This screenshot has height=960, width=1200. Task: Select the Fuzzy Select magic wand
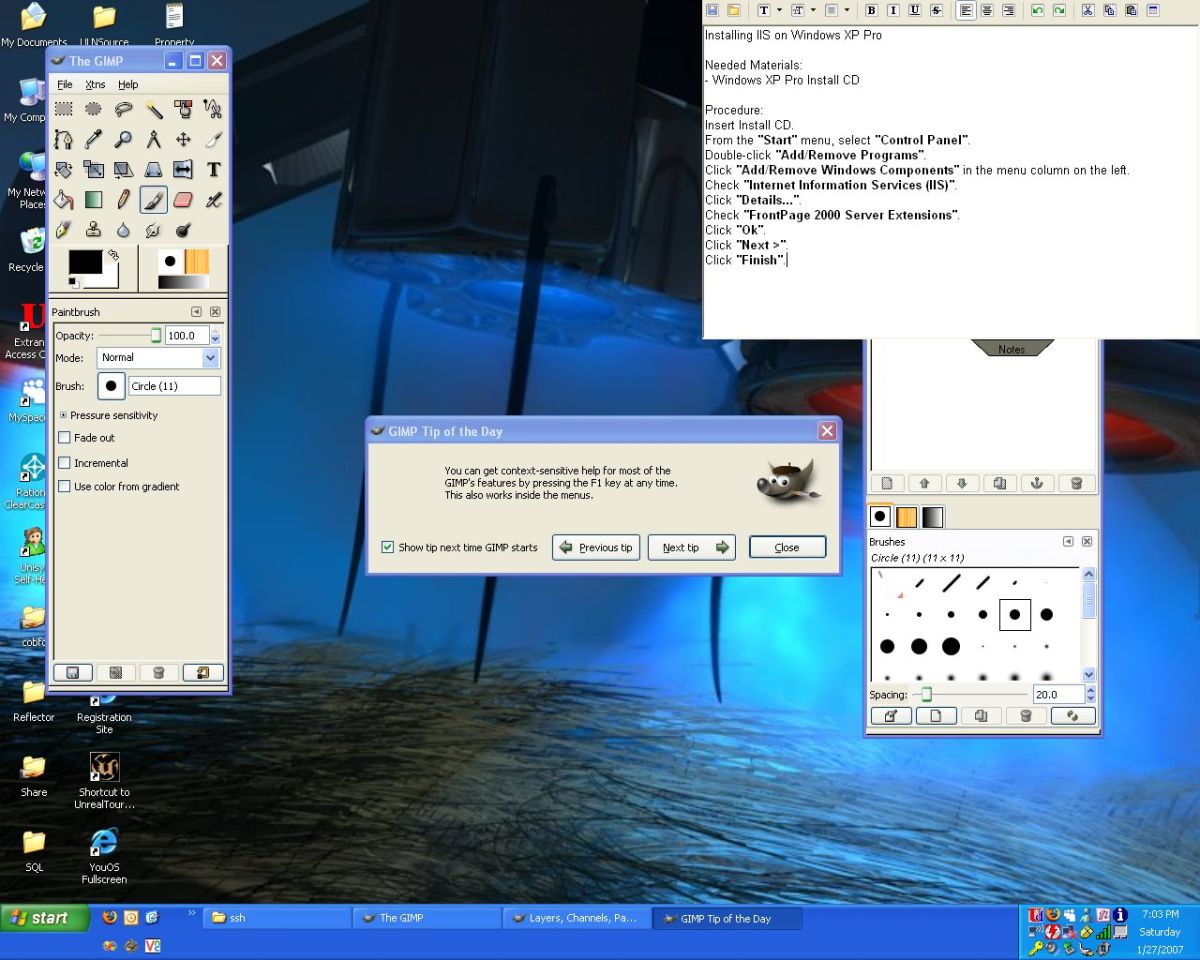154,109
